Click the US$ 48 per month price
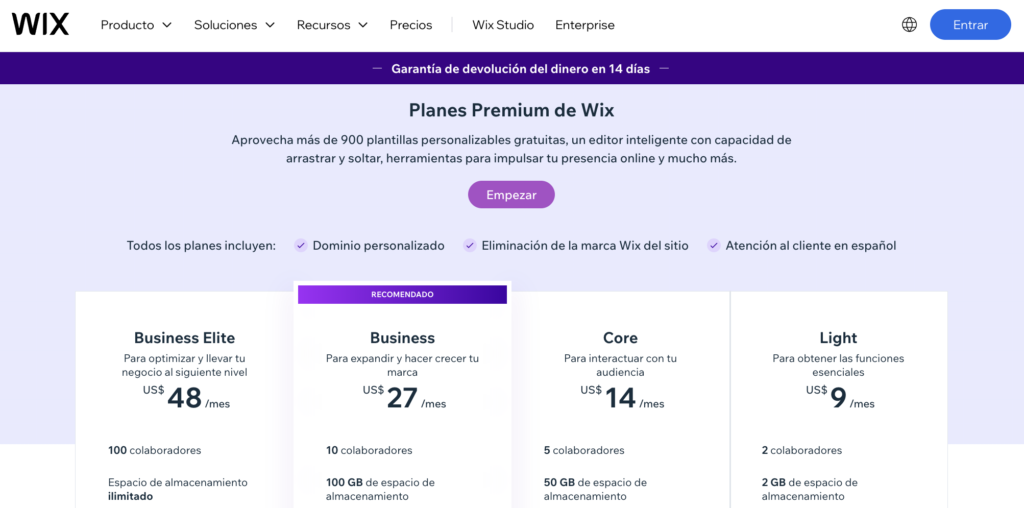 185,398
